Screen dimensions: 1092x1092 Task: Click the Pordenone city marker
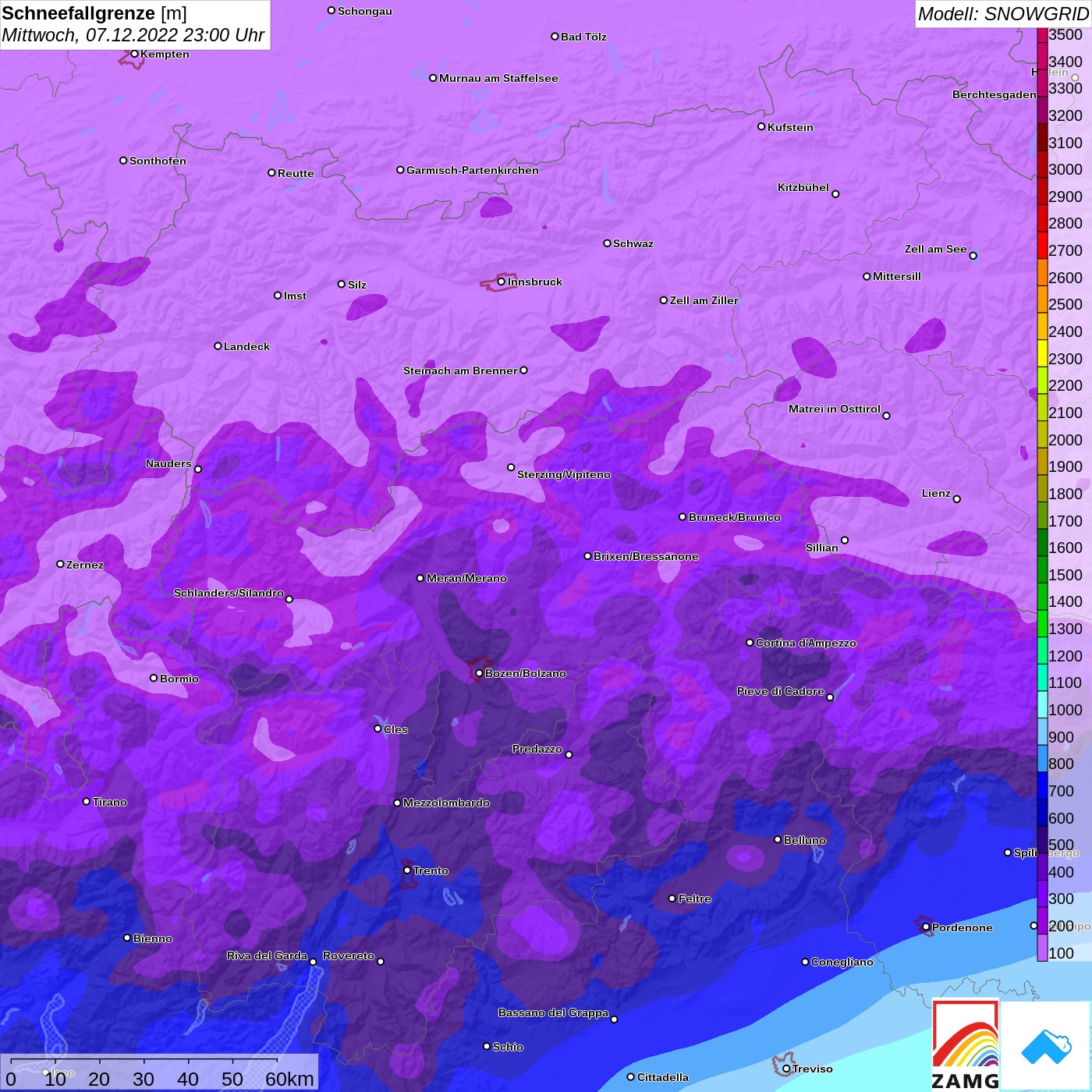click(x=926, y=927)
